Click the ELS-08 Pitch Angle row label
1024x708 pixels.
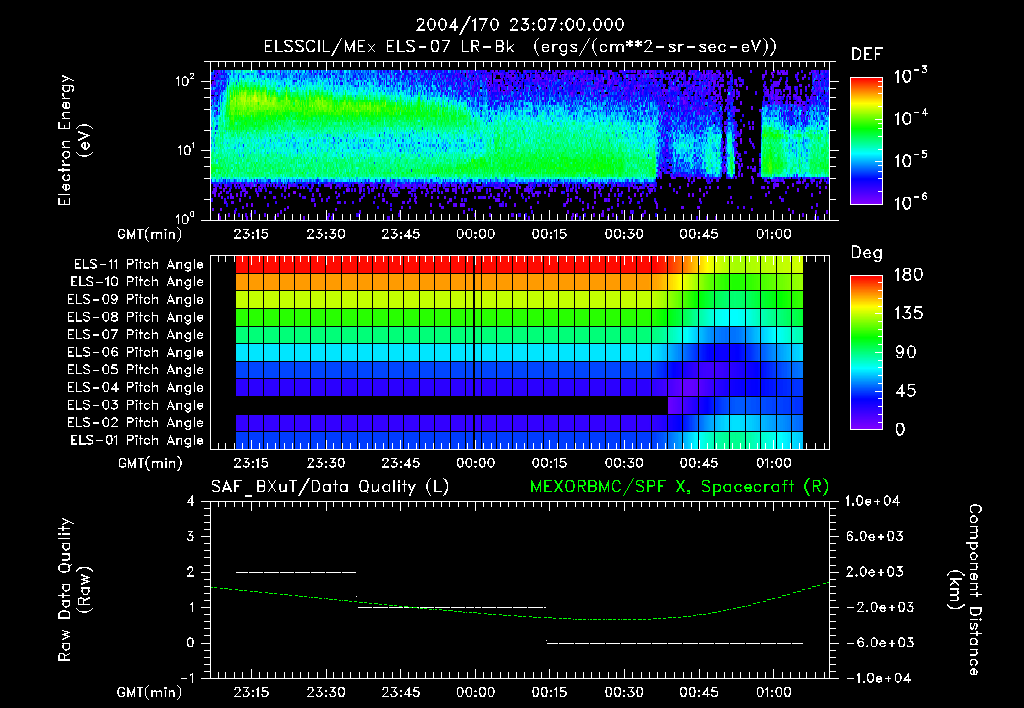[136, 317]
